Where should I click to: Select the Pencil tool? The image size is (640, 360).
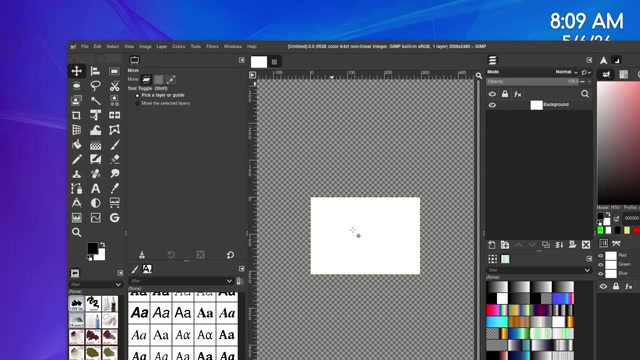click(x=76, y=159)
